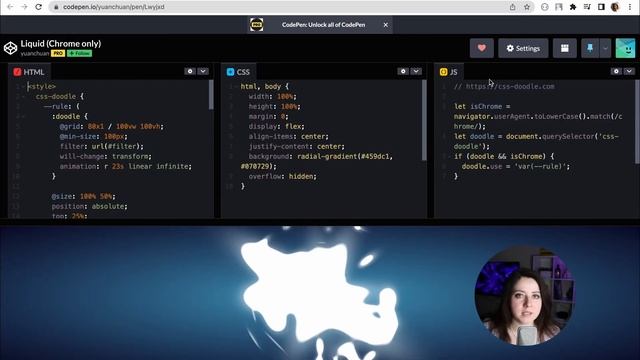
Task: Go back in browser history
Action: coord(10,7)
